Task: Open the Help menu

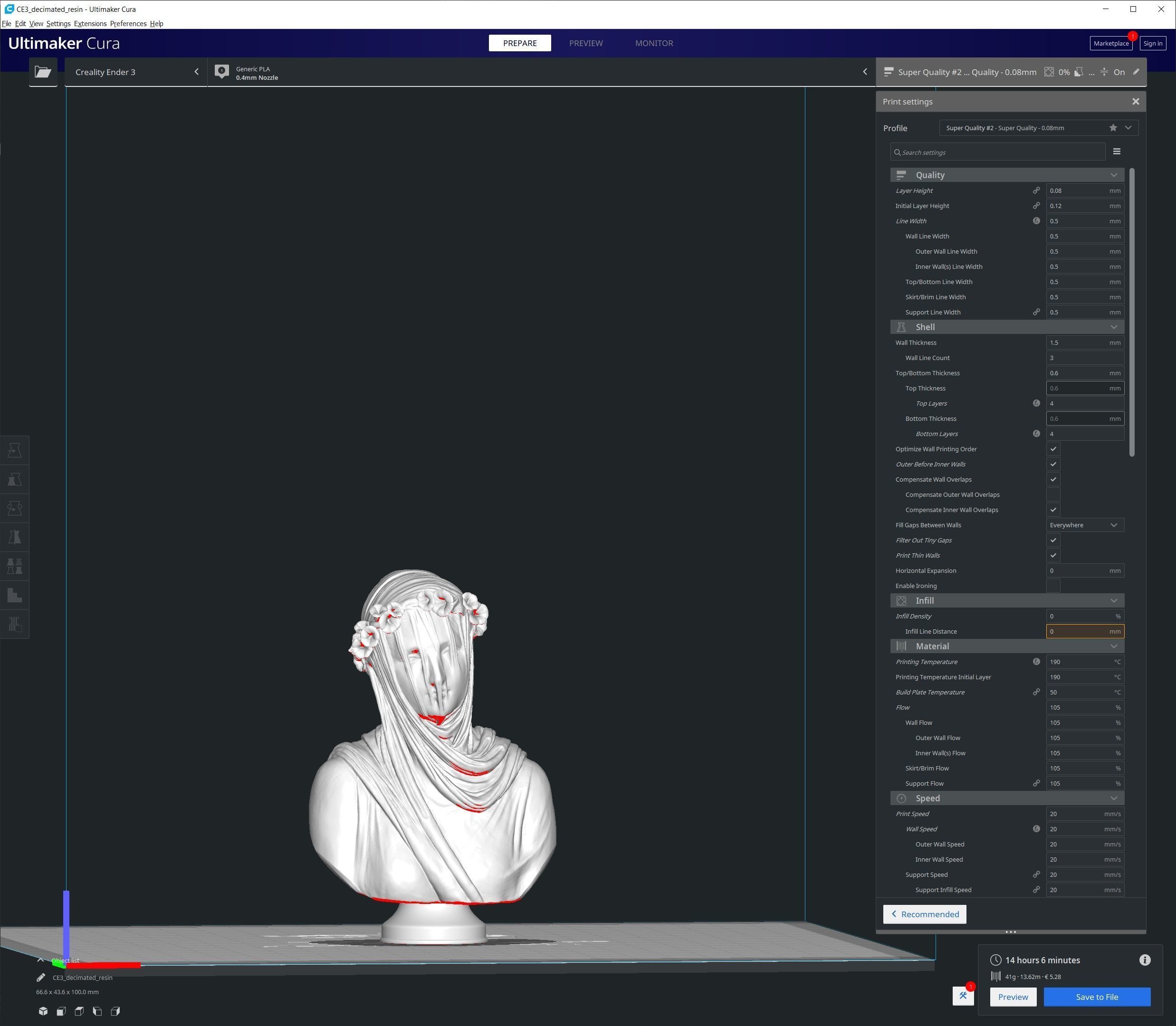Action: click(x=156, y=23)
